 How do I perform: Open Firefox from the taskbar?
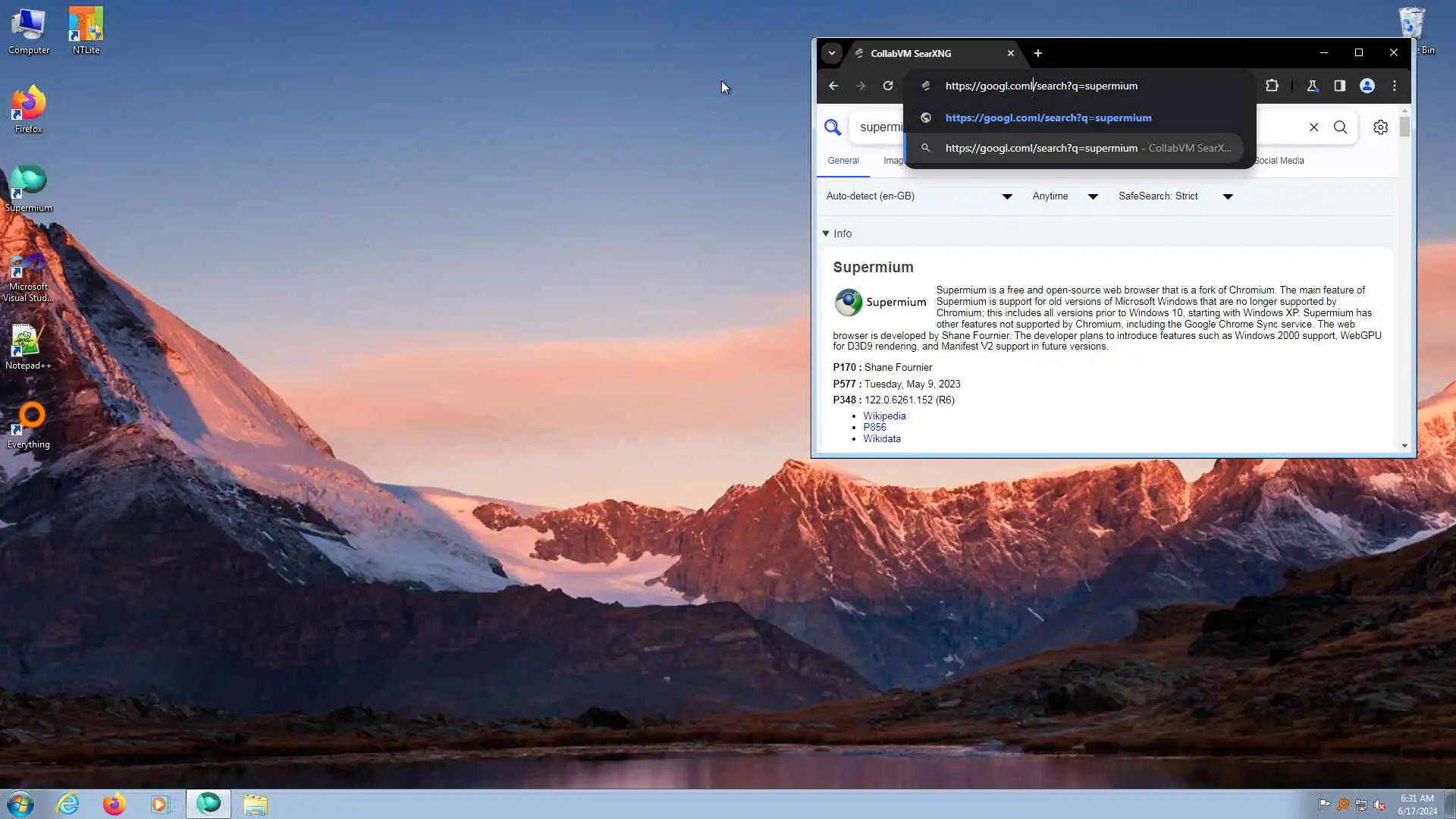114,804
